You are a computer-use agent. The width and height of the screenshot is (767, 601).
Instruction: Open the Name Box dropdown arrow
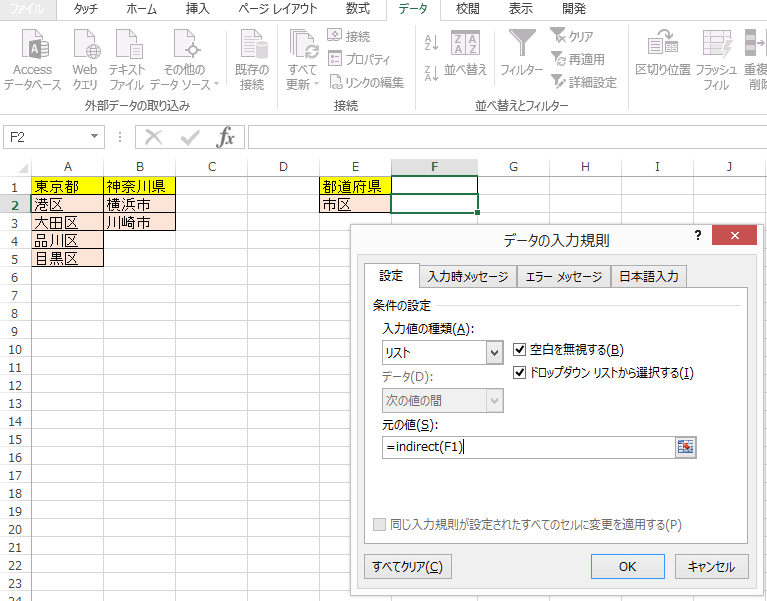pyautogui.click(x=94, y=136)
